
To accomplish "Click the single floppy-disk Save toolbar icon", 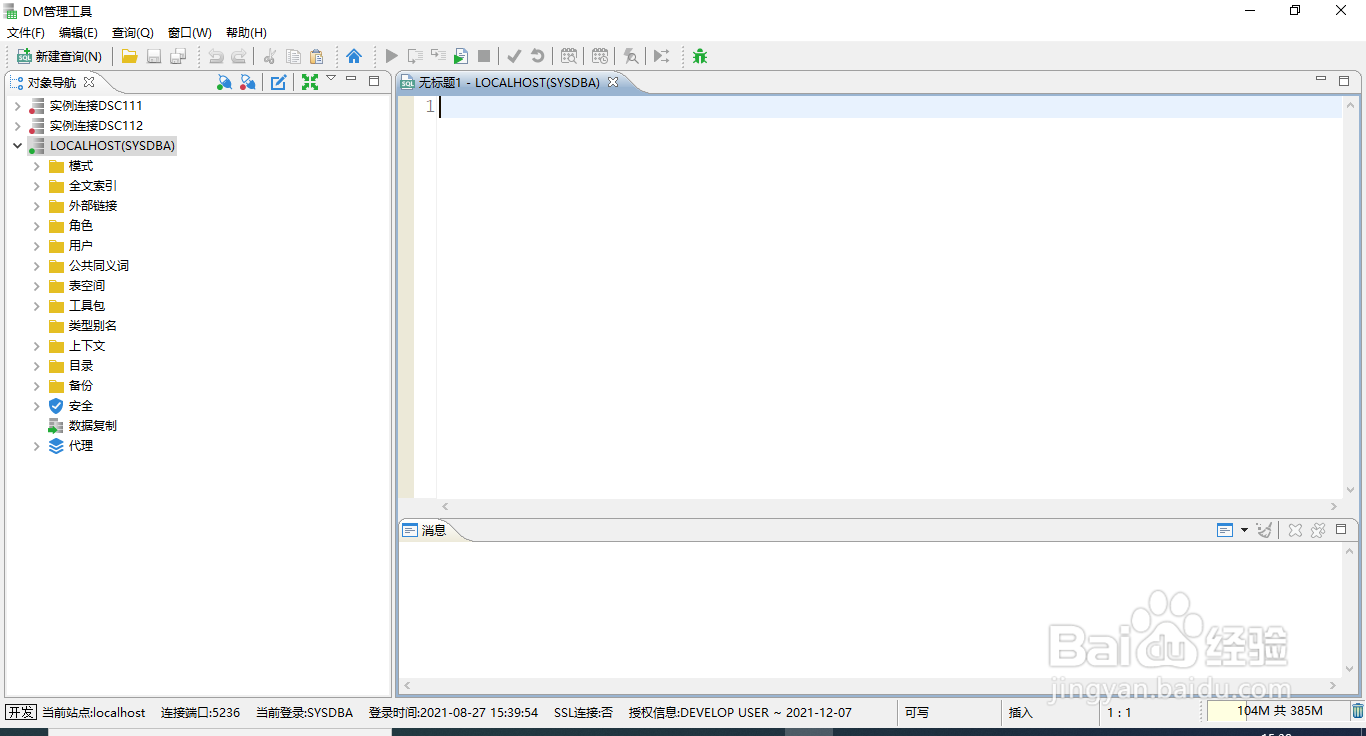I will pyautogui.click(x=154, y=57).
